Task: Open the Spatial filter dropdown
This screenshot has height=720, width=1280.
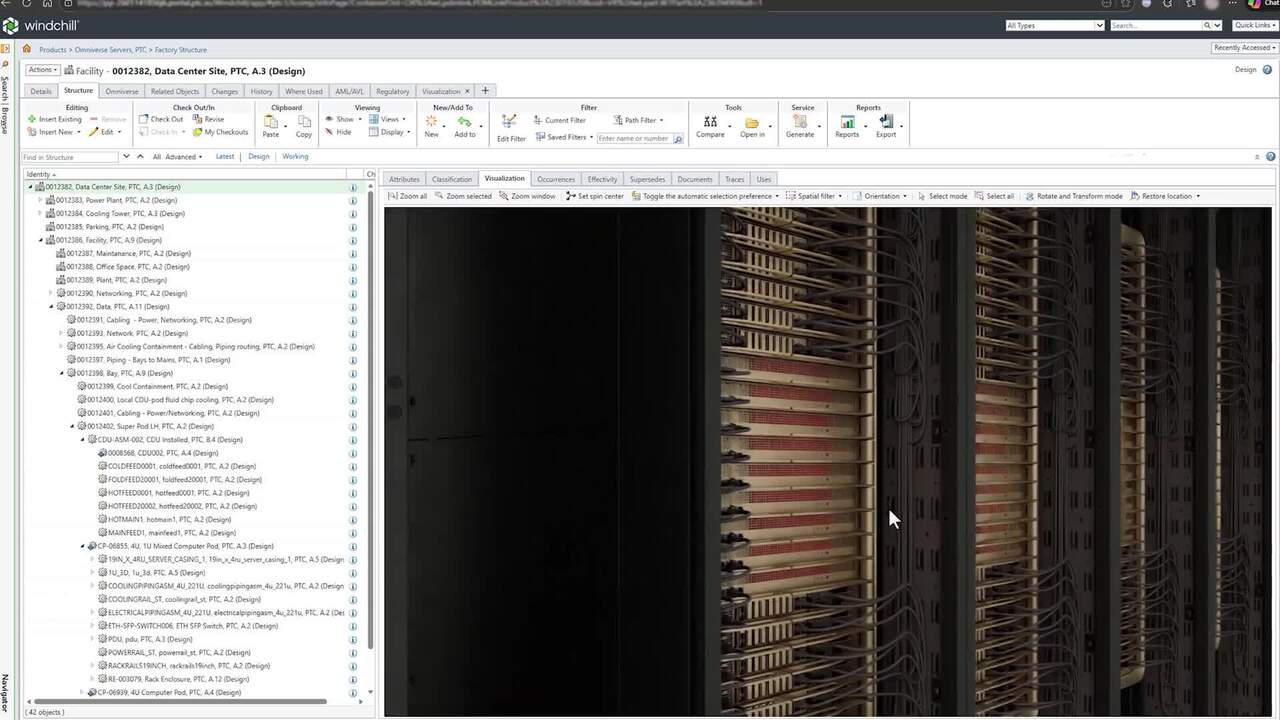Action: [814, 196]
